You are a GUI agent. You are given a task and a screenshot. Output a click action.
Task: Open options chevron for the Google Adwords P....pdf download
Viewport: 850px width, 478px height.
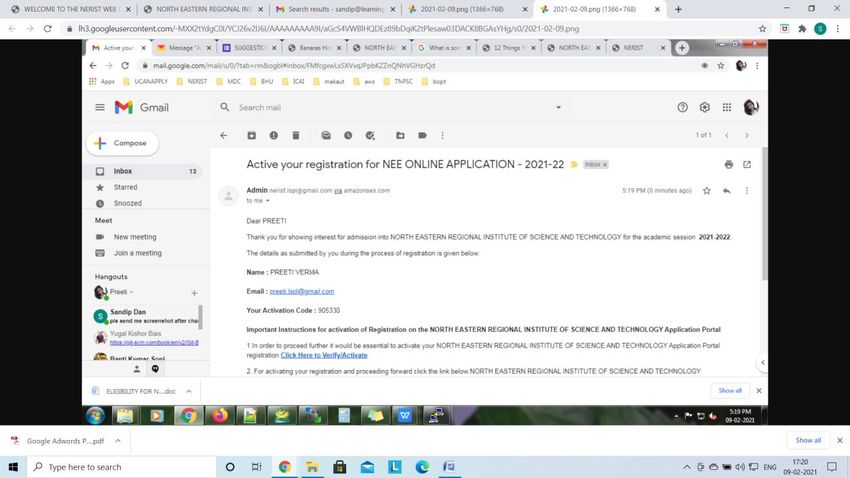(x=118, y=441)
